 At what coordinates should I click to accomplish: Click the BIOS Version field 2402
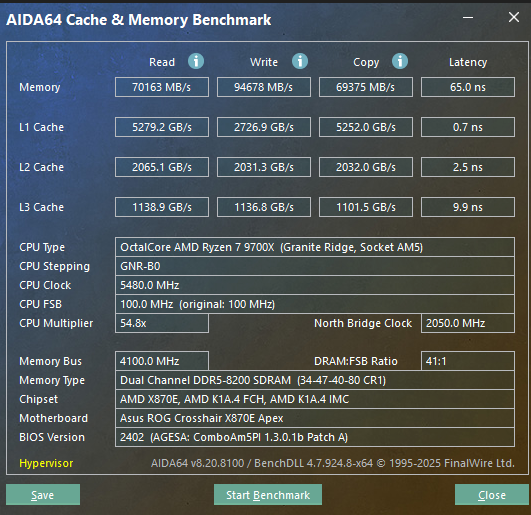coord(315,437)
